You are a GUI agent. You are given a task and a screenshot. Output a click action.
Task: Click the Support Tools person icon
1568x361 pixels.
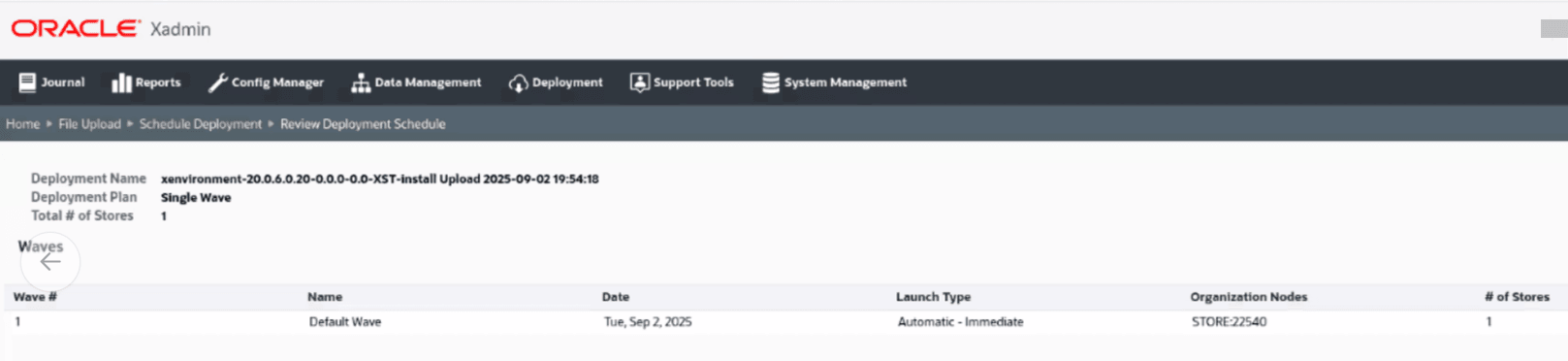click(x=640, y=82)
